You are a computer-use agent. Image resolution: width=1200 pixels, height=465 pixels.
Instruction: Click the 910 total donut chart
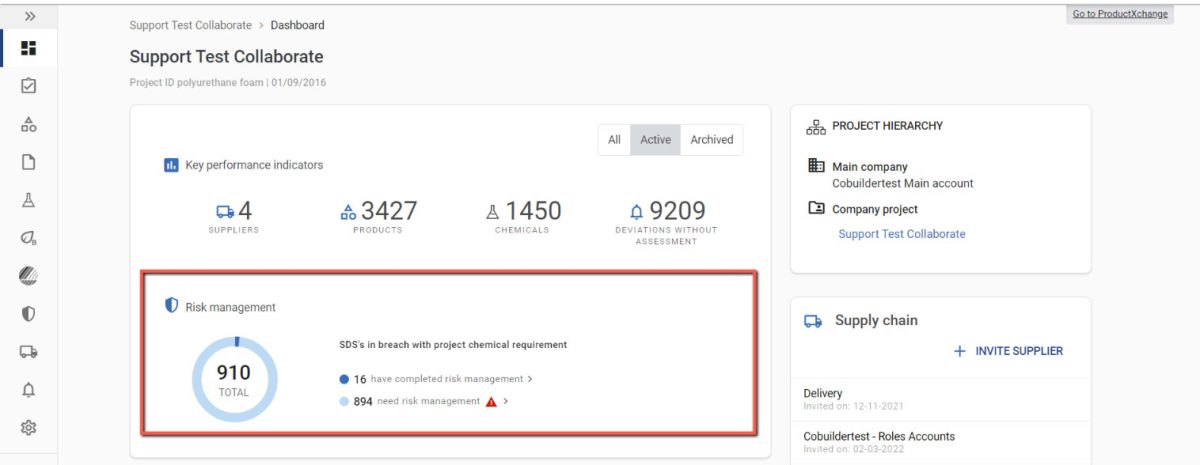pyautogui.click(x=234, y=379)
